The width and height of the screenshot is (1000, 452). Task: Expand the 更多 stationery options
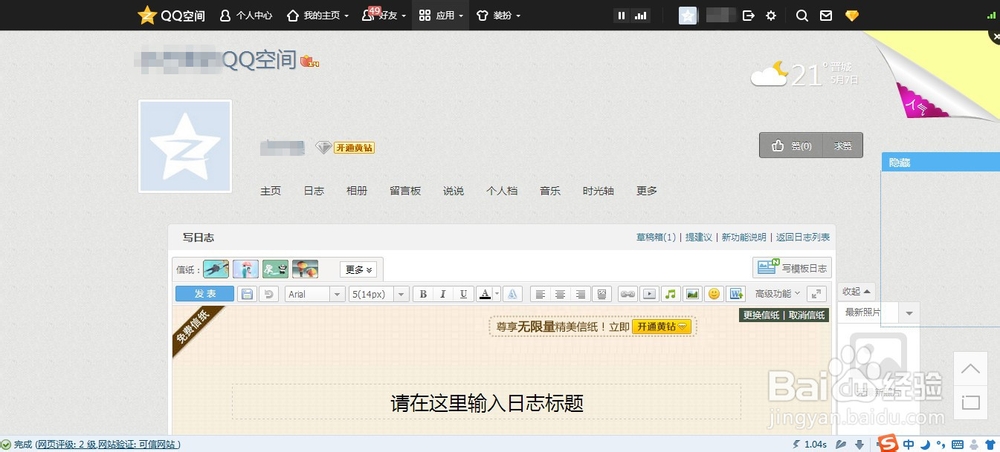pyautogui.click(x=358, y=270)
